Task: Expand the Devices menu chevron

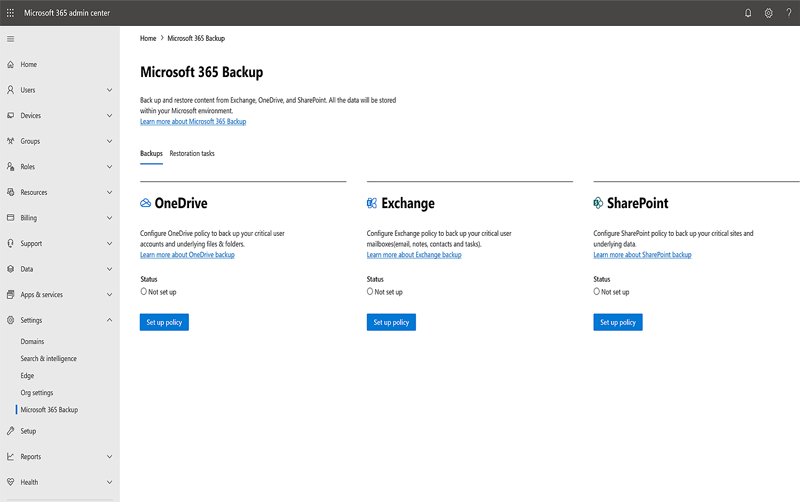Action: point(109,115)
